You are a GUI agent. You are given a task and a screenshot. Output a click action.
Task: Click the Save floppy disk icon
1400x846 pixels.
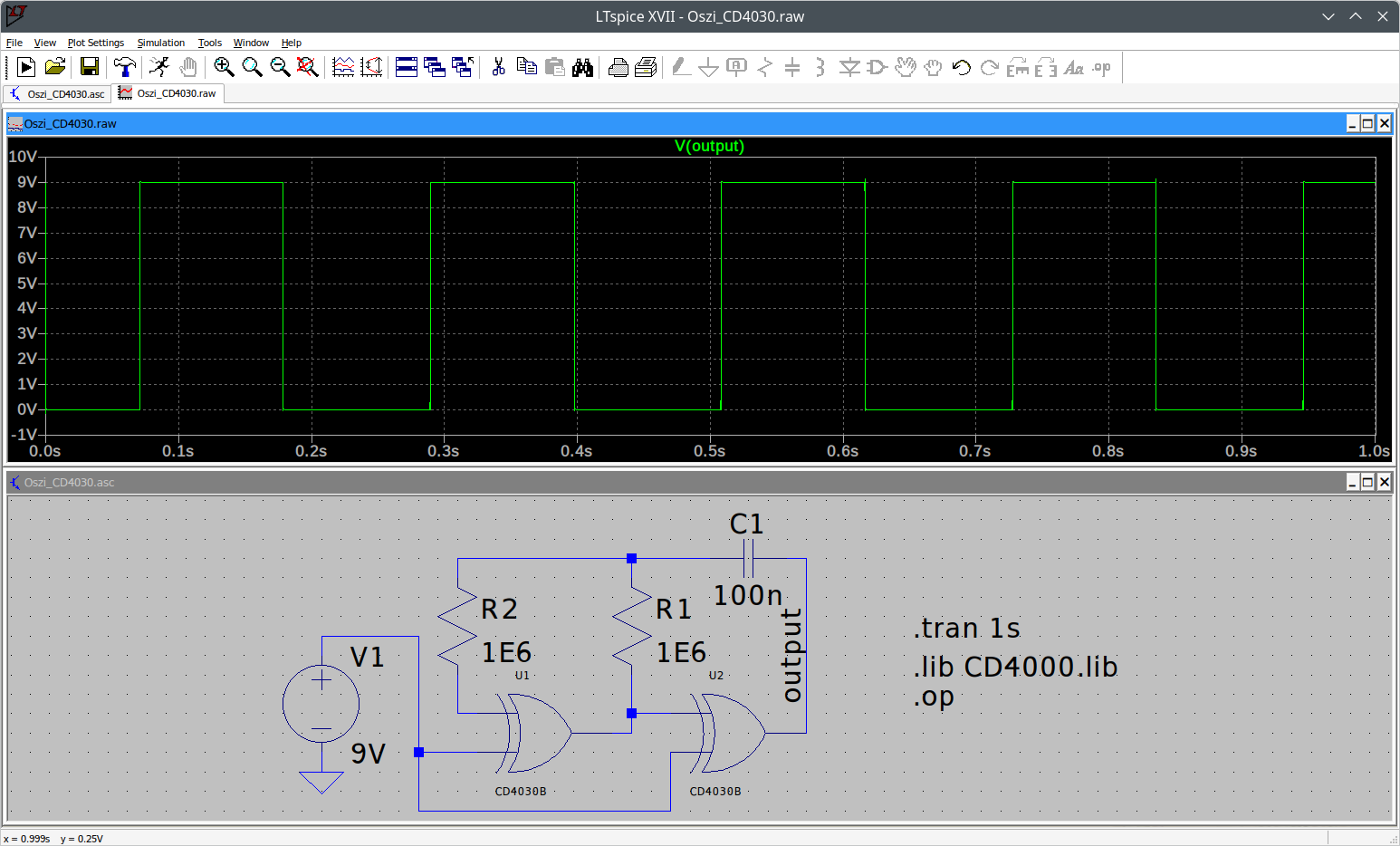89,67
